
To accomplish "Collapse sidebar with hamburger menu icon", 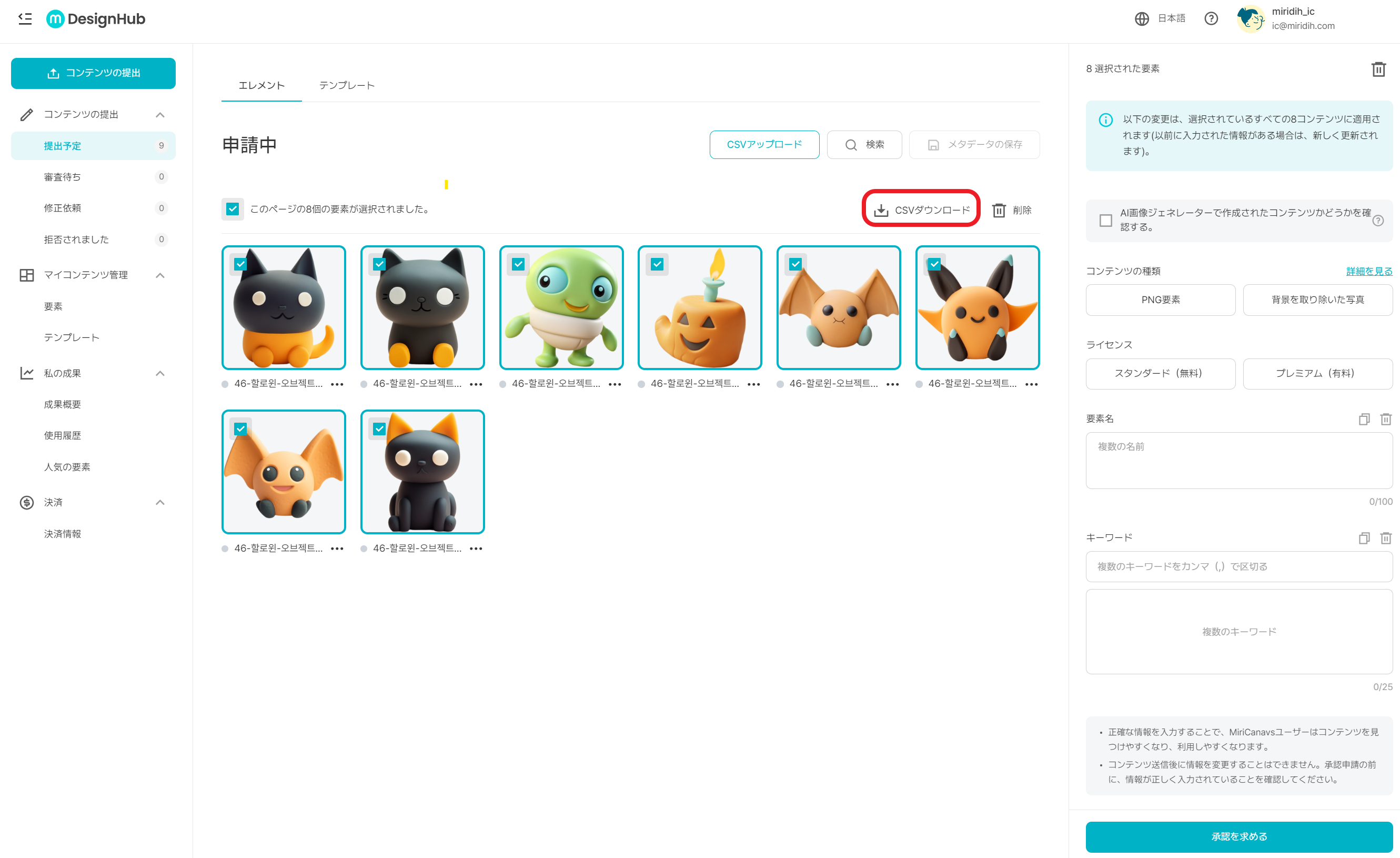I will coord(25,19).
